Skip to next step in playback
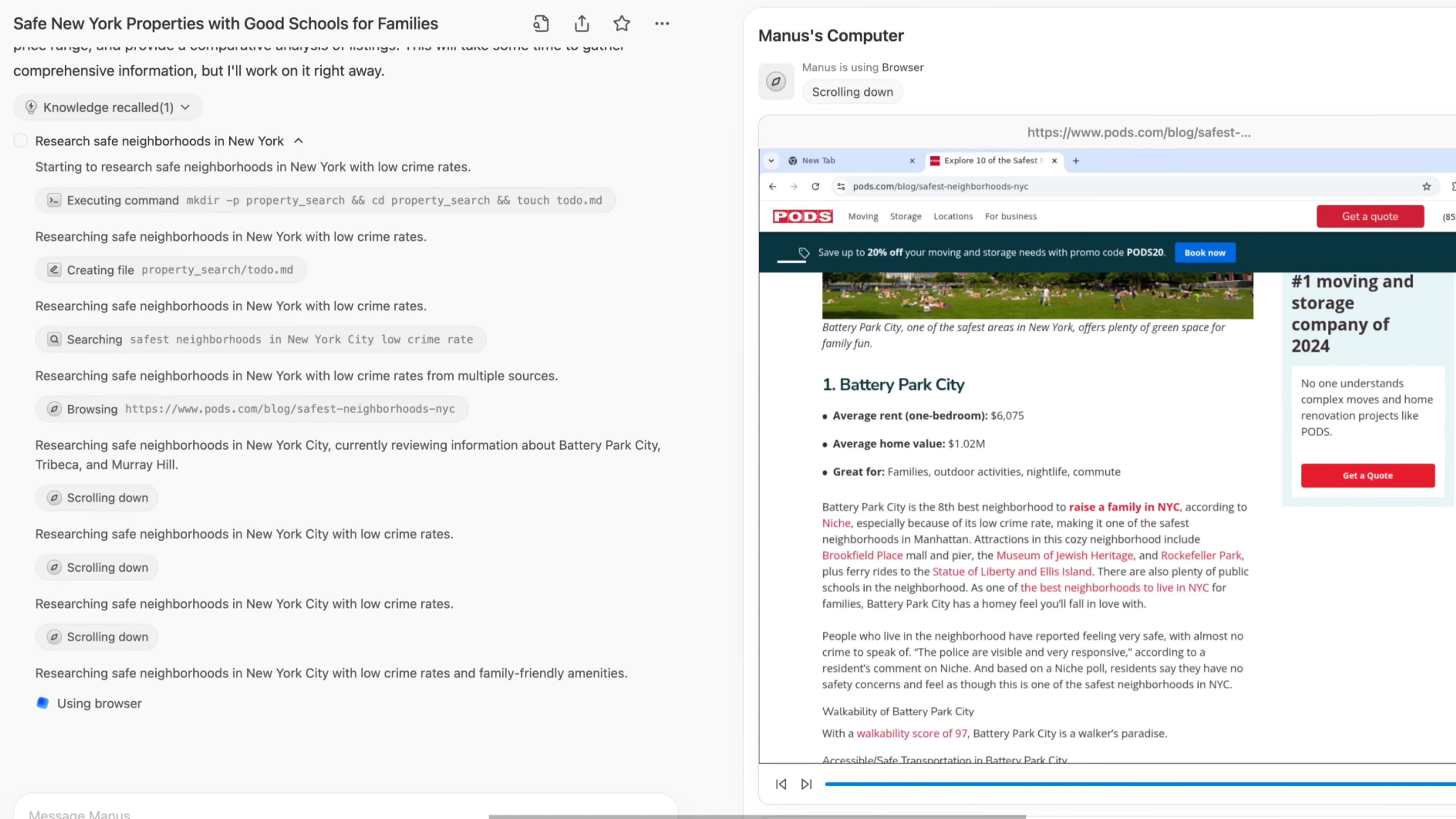This screenshot has width=1456, height=819. pos(807,784)
